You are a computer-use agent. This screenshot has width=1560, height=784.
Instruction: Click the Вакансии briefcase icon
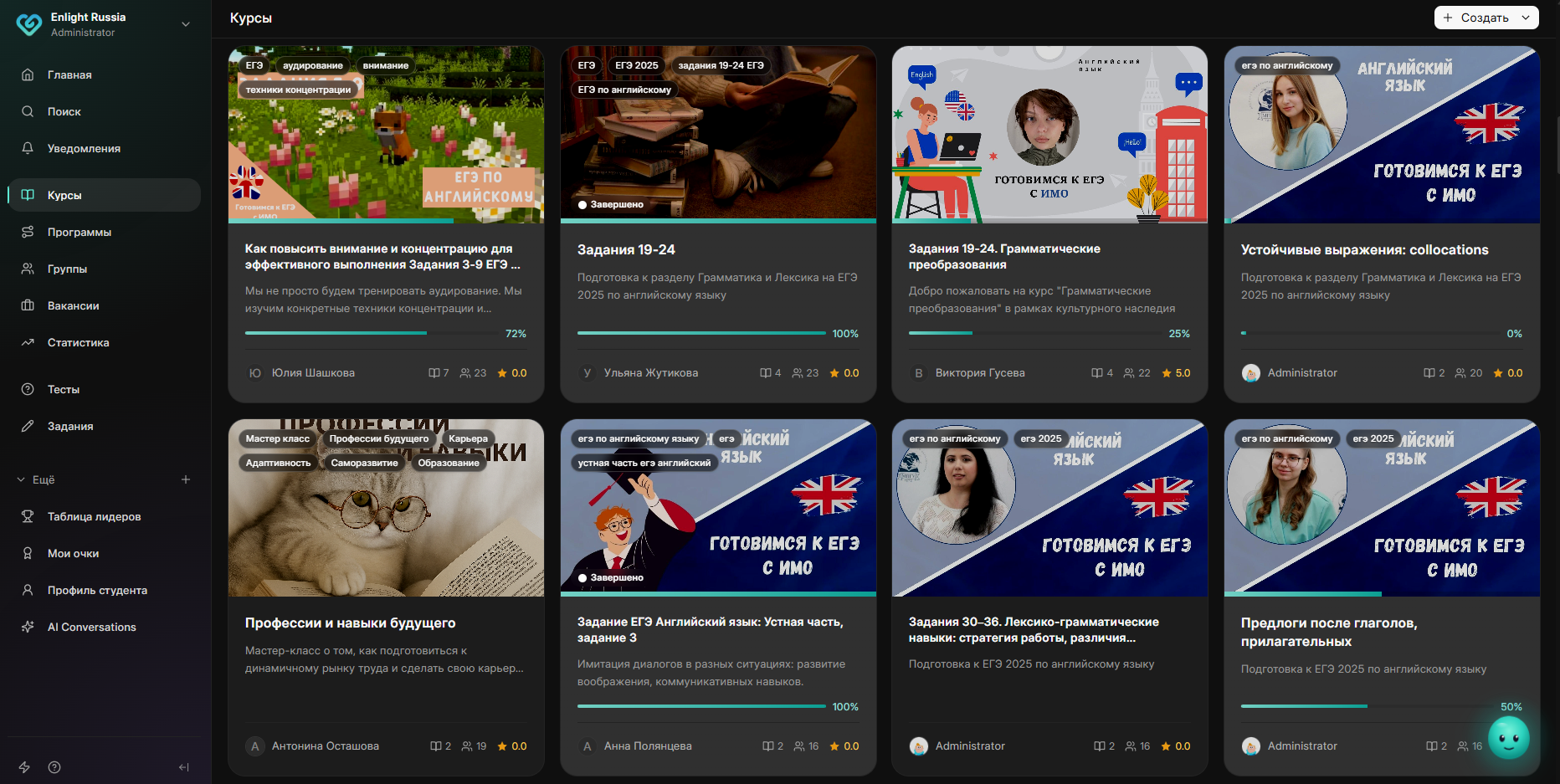point(28,305)
